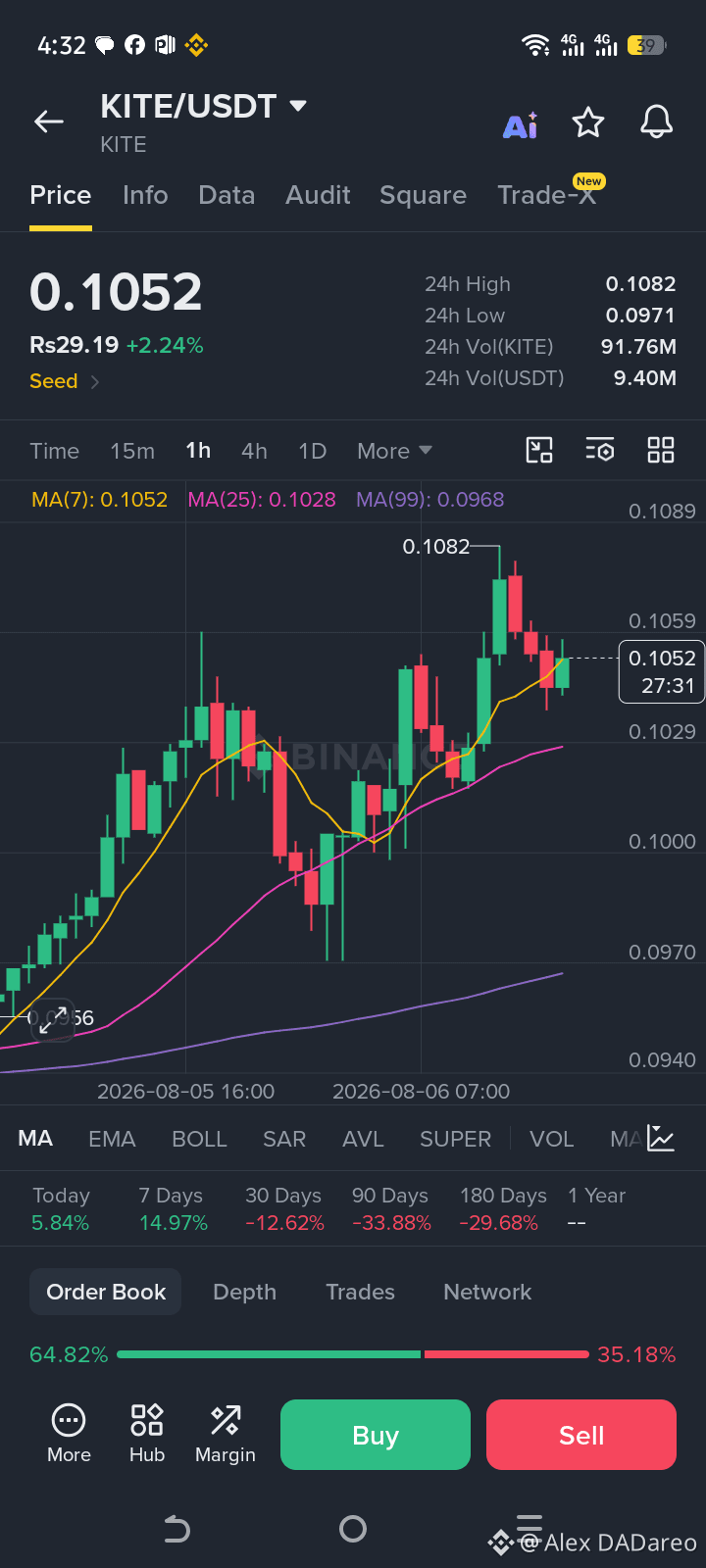The height and width of the screenshot is (1568, 706).
Task: Tap the Facebook notification icon in status bar
Action: tap(135, 45)
